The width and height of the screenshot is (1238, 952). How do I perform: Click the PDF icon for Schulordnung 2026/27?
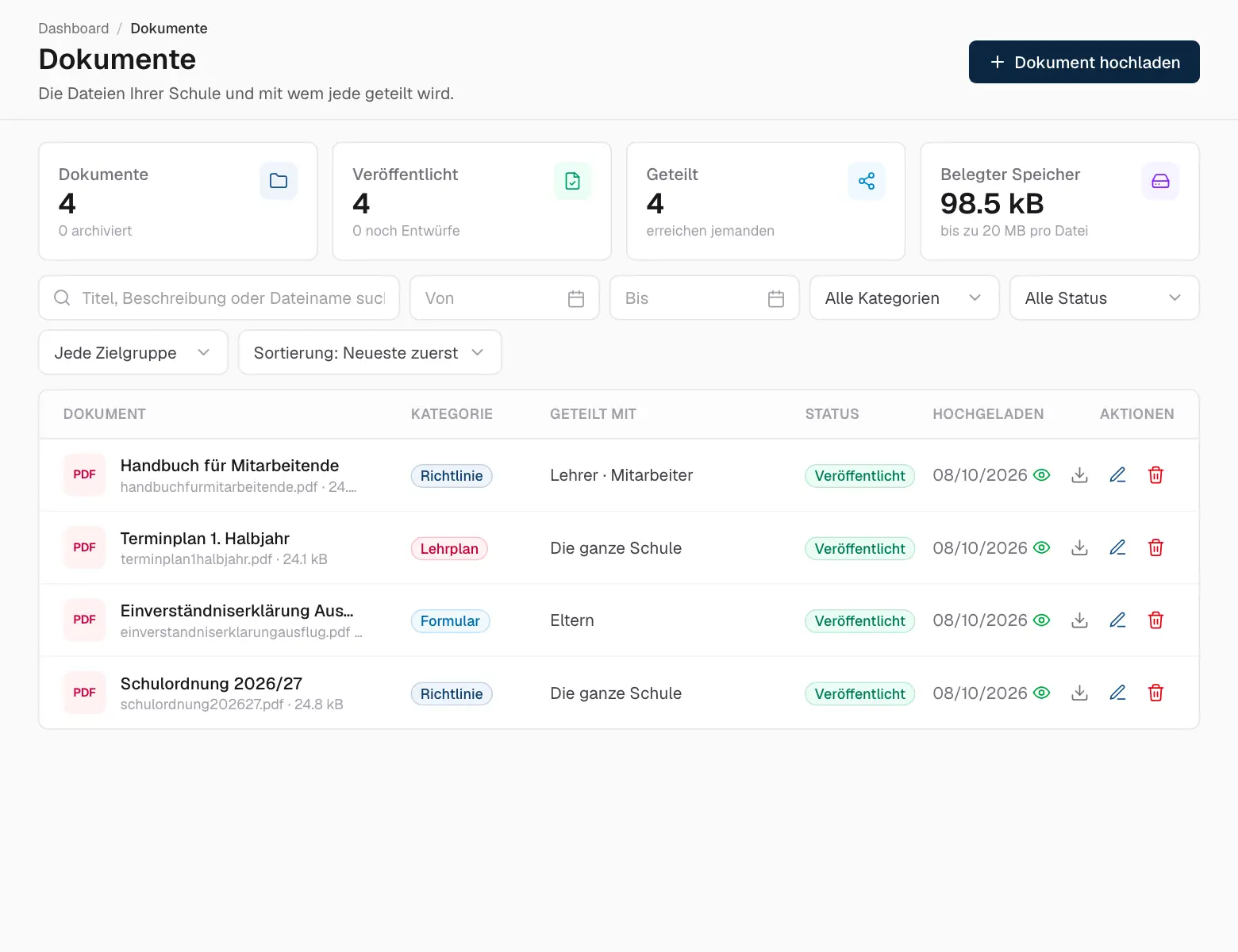point(84,693)
